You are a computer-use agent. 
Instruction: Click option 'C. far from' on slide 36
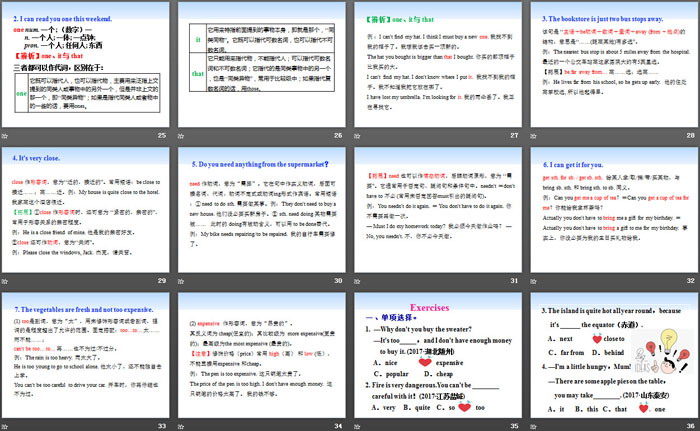[566, 352]
